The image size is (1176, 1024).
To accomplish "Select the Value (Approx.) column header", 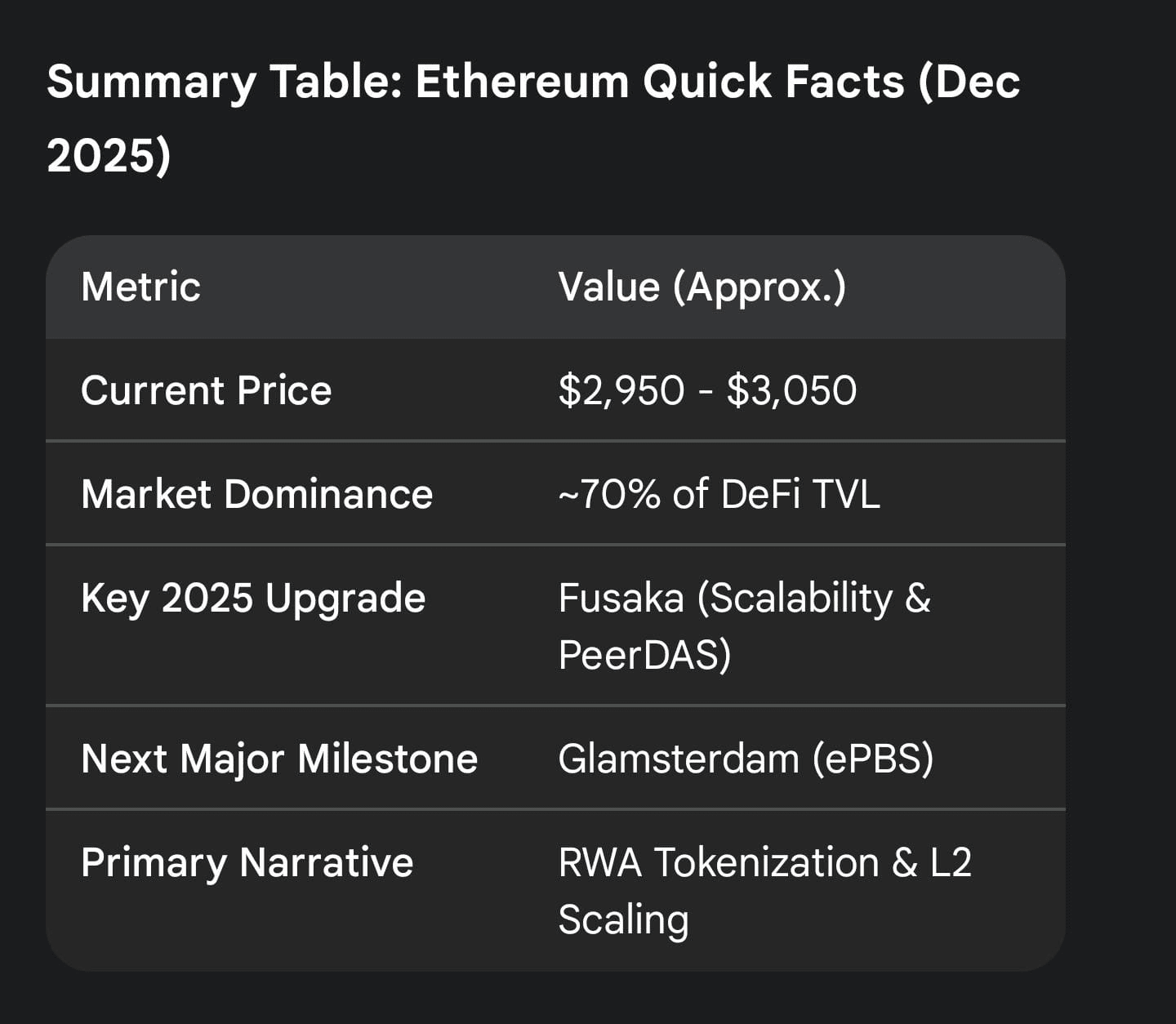I will coord(702,287).
